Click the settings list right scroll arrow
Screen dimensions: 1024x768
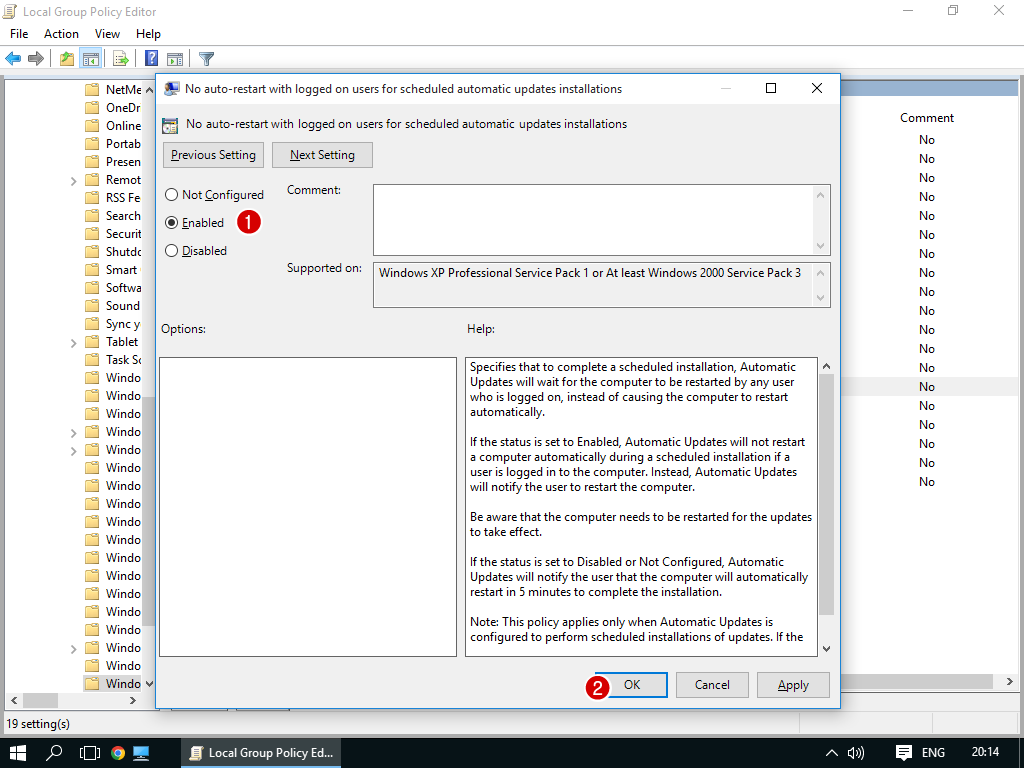click(1010, 682)
